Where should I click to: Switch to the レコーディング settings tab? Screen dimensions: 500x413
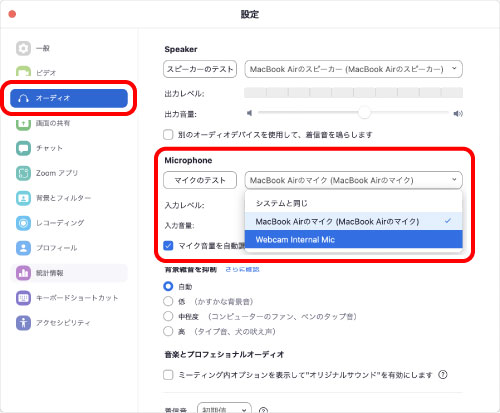coord(69,223)
